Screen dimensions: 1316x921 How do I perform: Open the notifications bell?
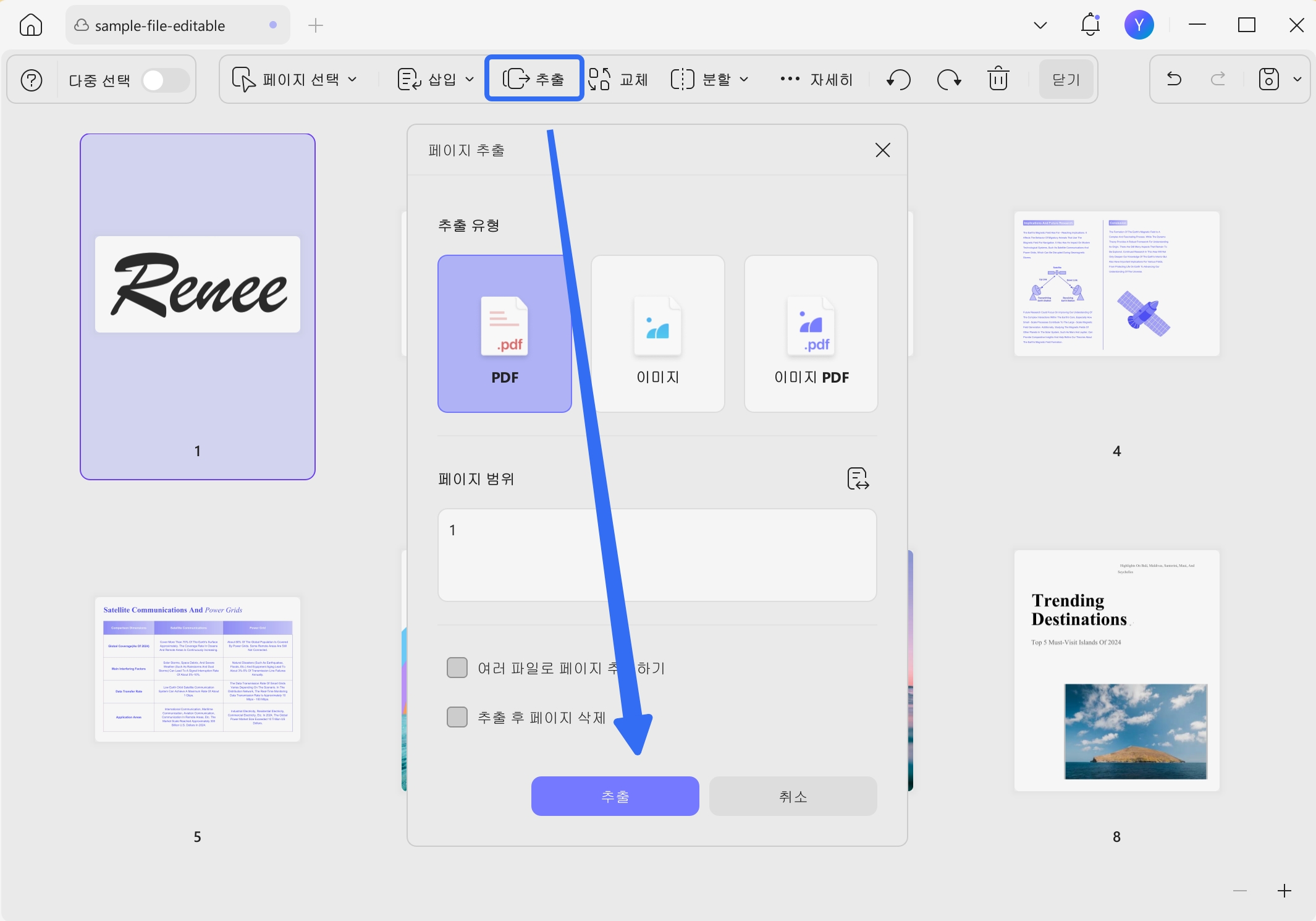pos(1090,25)
